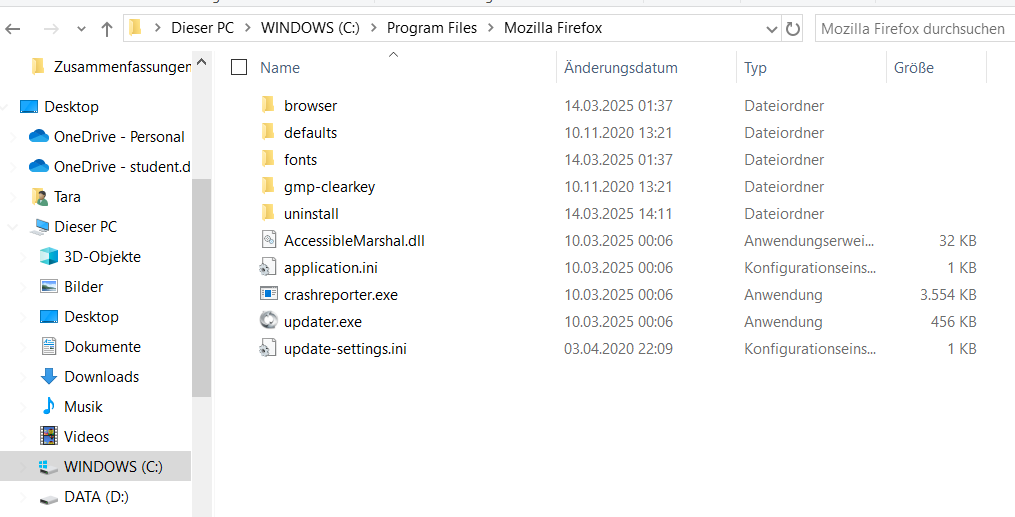Select the crashreporter.exe file icon

pyautogui.click(x=268, y=295)
